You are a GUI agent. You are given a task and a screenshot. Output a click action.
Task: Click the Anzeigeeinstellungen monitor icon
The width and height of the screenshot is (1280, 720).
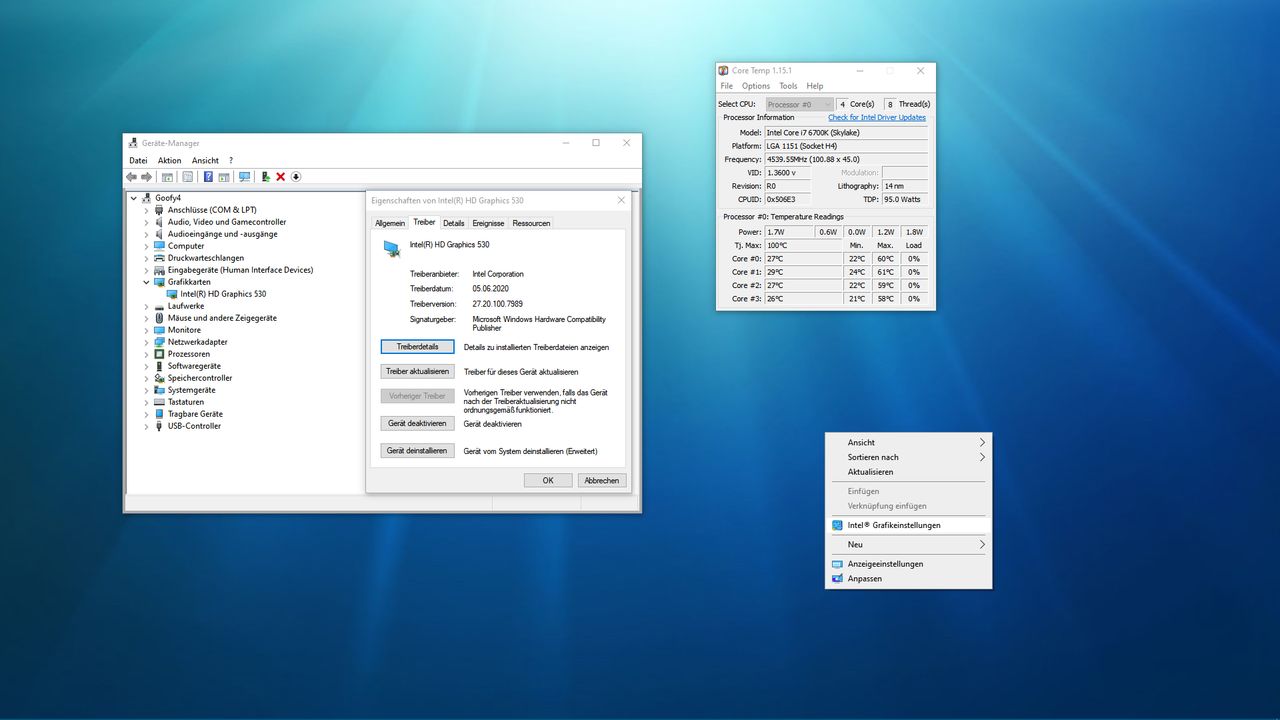pyautogui.click(x=837, y=564)
